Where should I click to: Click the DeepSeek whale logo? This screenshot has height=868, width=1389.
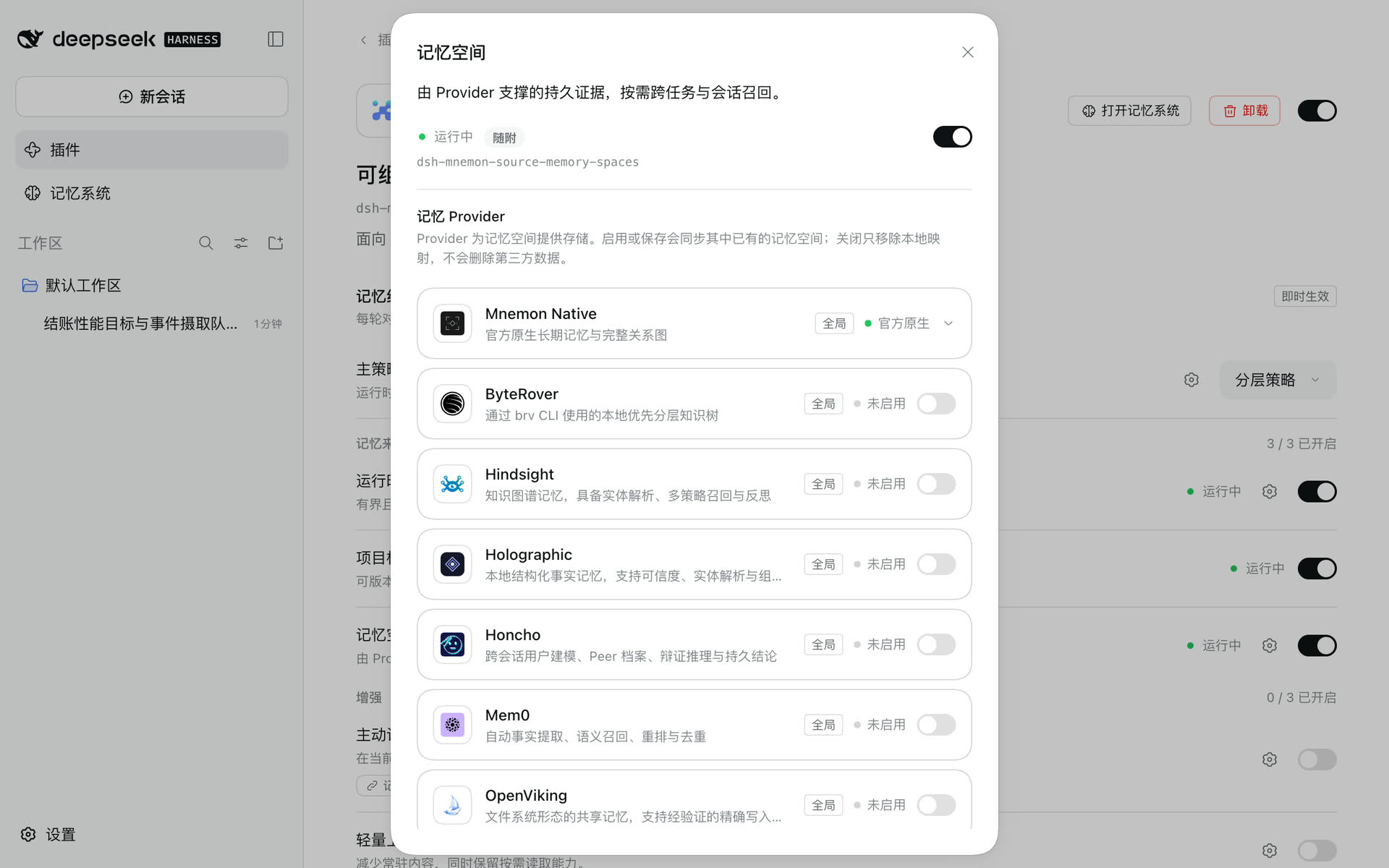point(30,39)
